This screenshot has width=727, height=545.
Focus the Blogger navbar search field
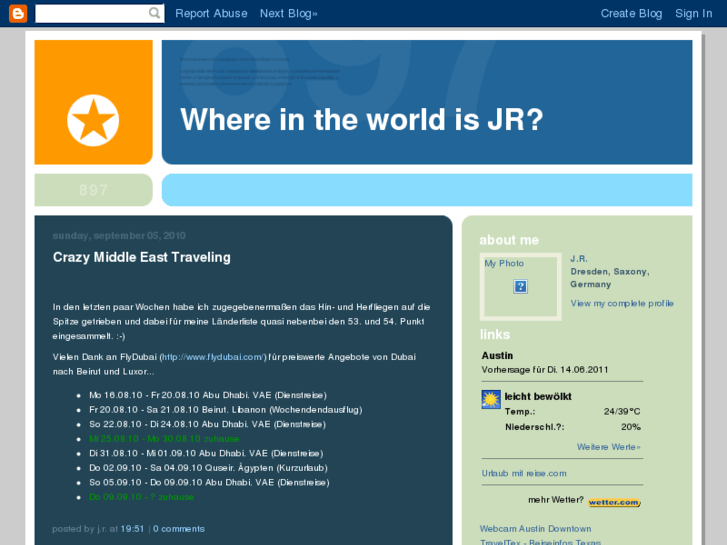100,13
